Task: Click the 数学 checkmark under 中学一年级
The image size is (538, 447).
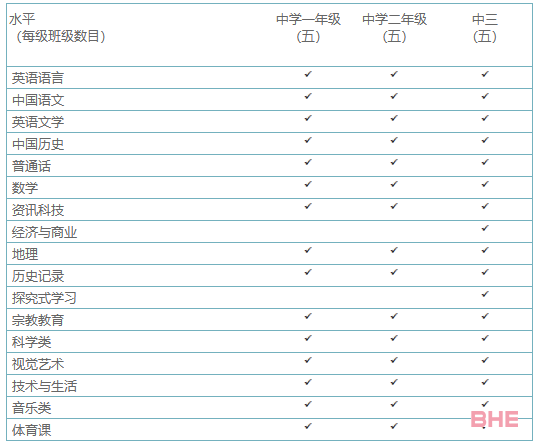Action: point(308,184)
